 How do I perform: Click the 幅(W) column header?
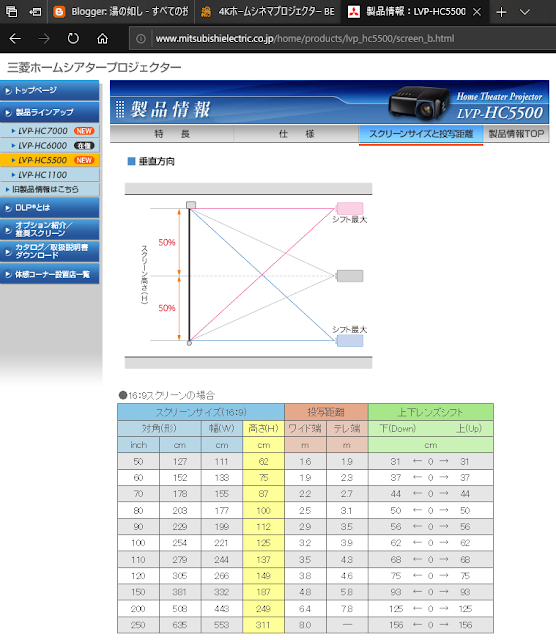pos(222,429)
